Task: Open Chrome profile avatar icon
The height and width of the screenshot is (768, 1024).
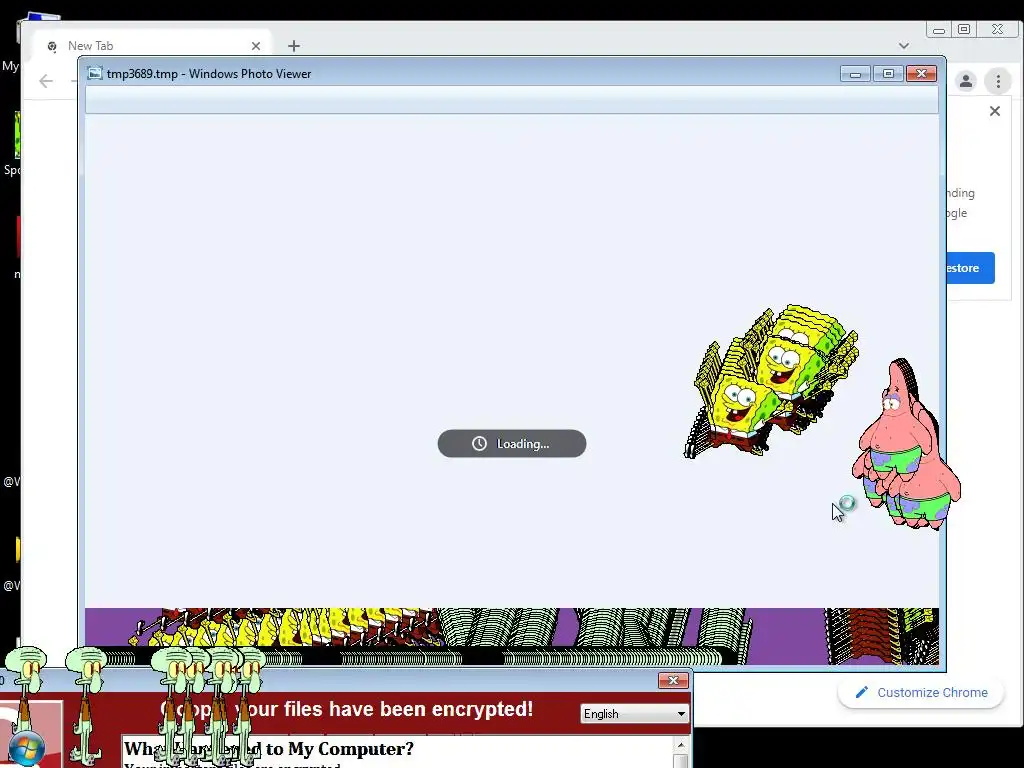Action: coord(966,81)
